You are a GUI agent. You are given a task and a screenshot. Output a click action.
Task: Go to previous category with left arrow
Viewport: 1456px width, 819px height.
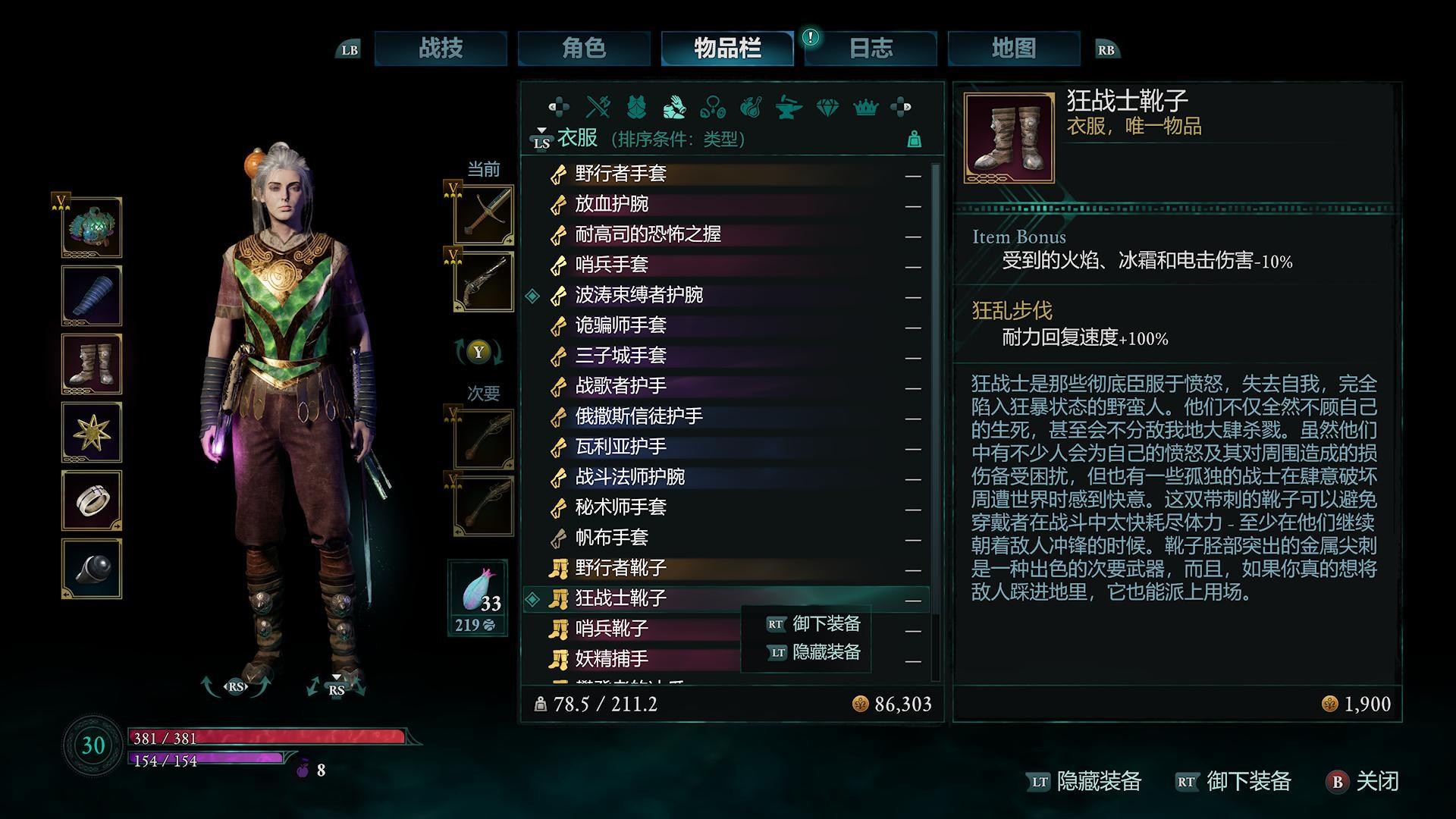559,107
